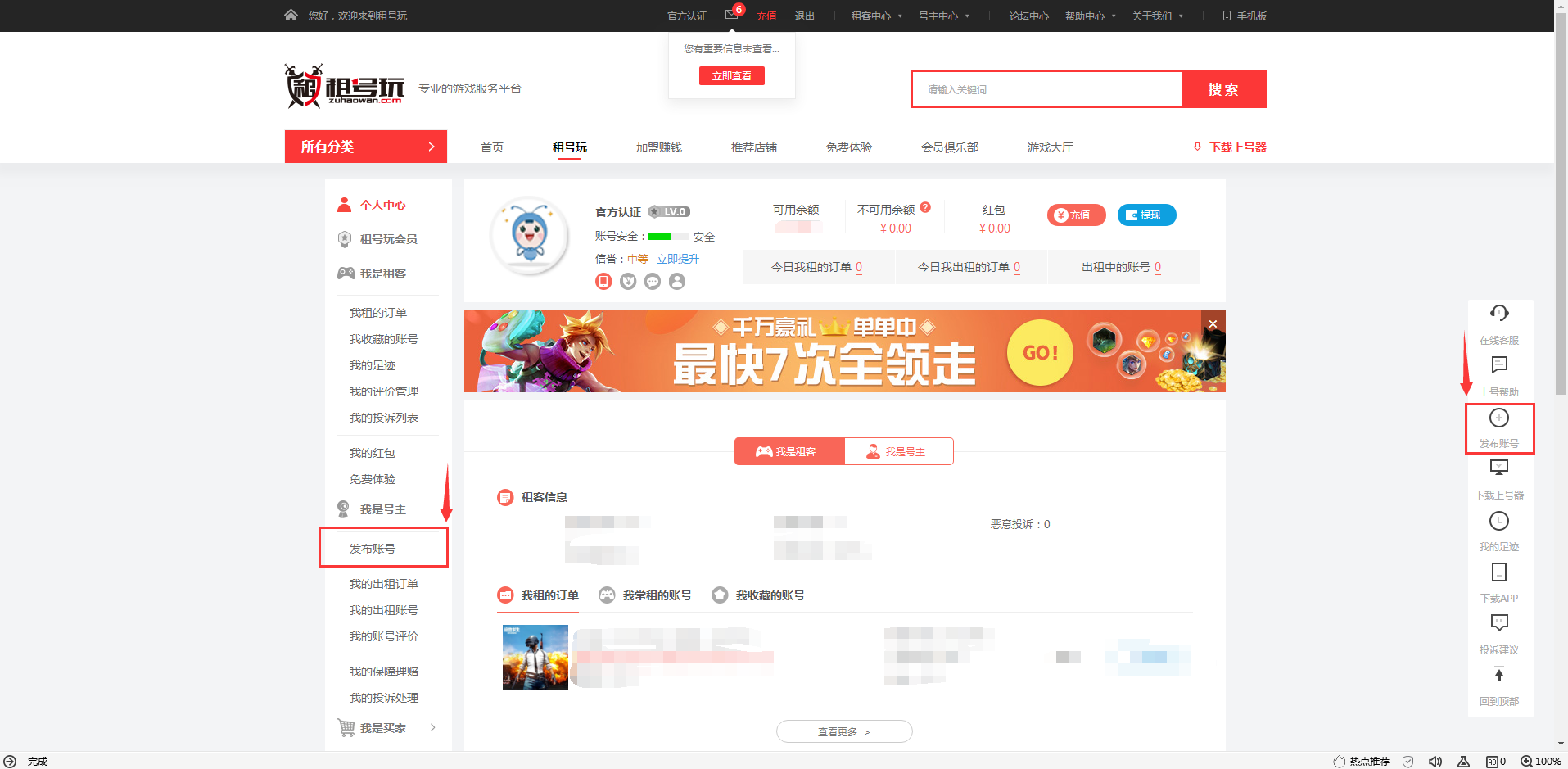Click the keyword search input field
The width and height of the screenshot is (1568, 769).
[x=1047, y=89]
